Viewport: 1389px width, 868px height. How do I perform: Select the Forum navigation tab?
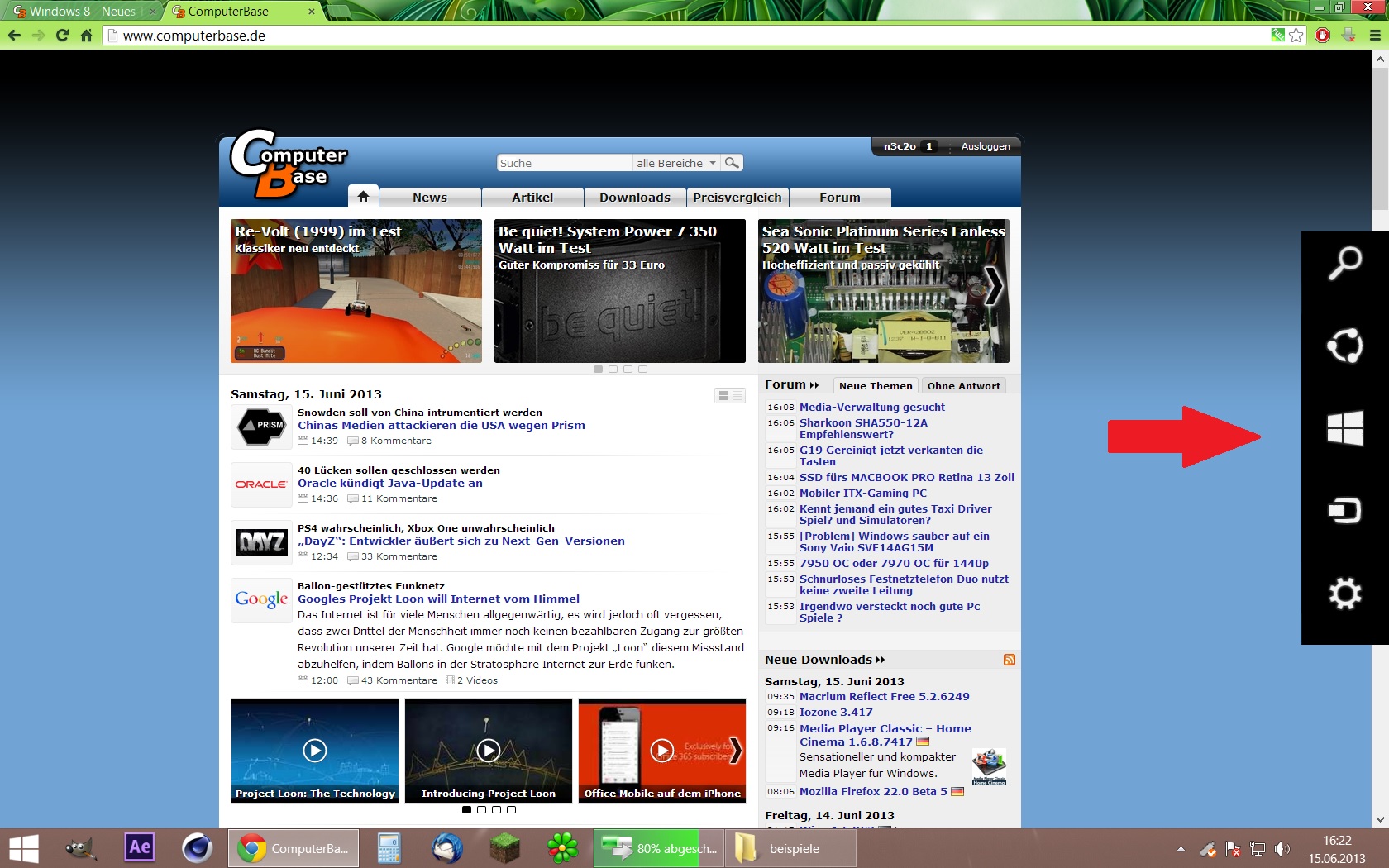840,198
